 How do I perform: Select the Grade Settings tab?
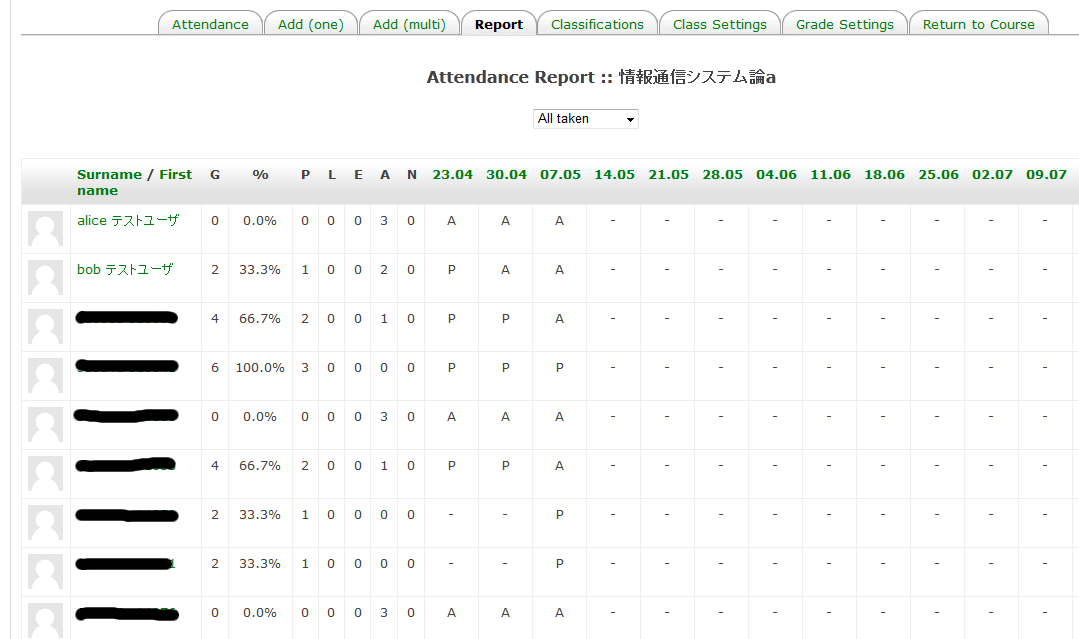point(844,25)
